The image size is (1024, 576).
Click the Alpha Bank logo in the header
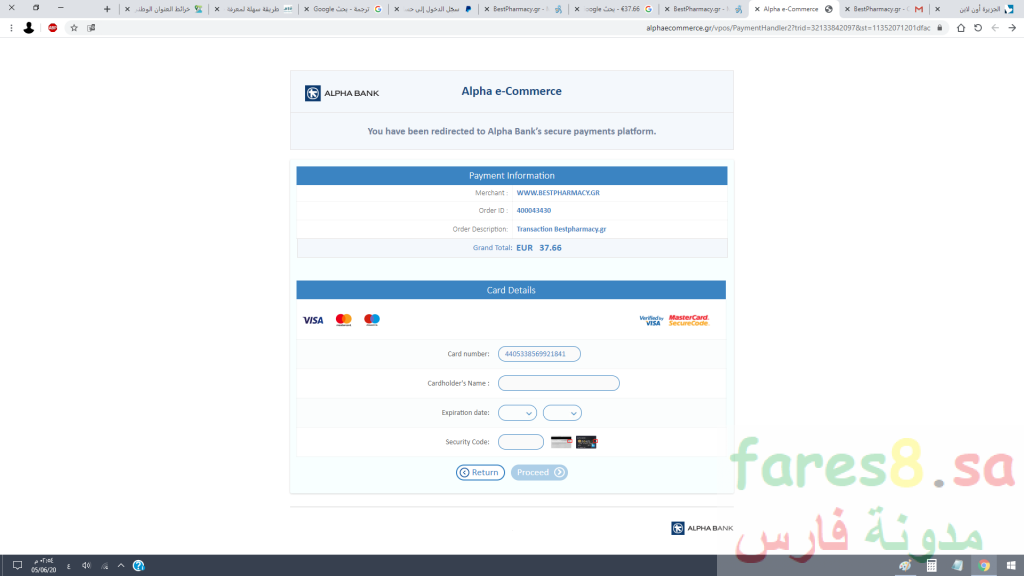click(342, 93)
